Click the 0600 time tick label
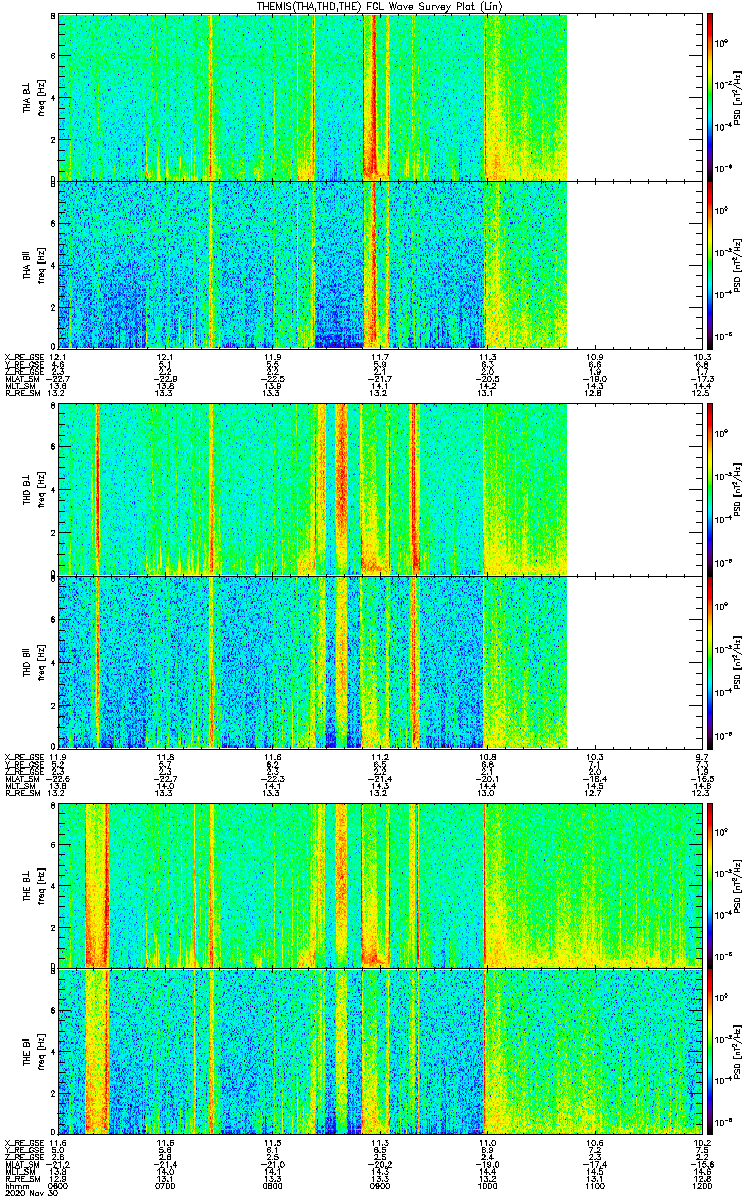This screenshot has height=1200, width=750. point(58,1185)
